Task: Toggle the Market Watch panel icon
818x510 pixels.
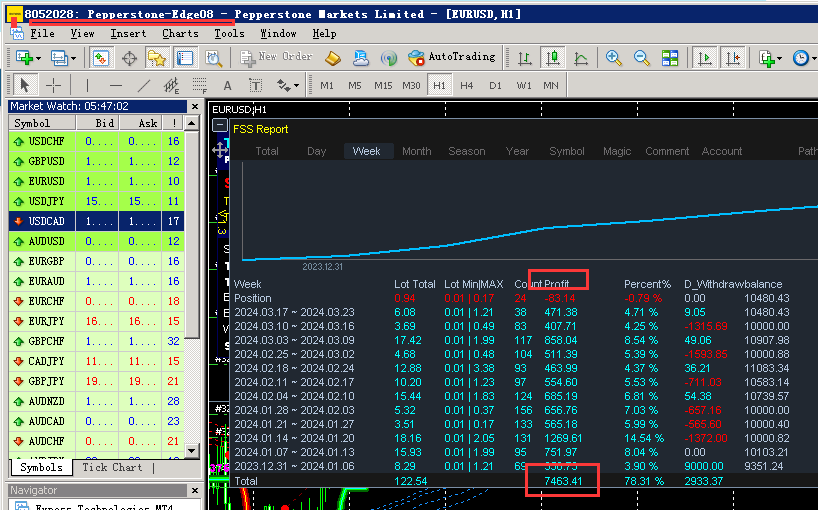Action: (101, 57)
